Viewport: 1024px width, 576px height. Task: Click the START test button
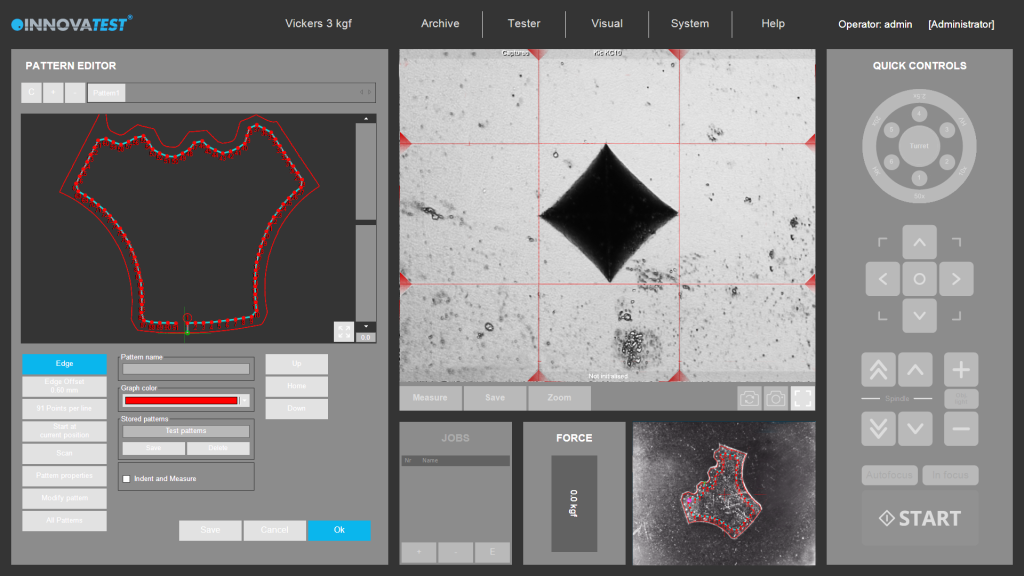coord(920,519)
